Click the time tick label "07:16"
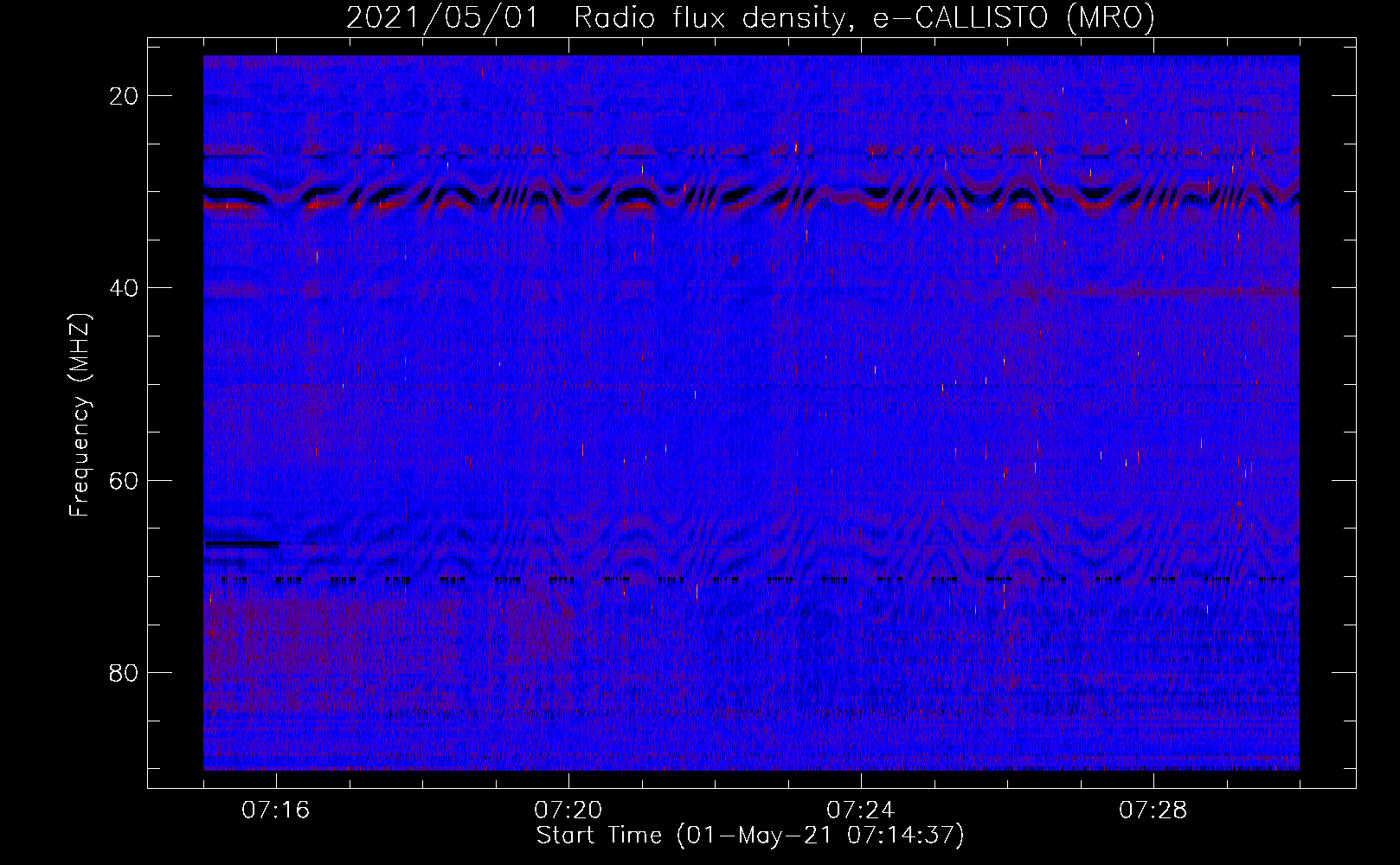The image size is (1400, 865). click(276, 811)
